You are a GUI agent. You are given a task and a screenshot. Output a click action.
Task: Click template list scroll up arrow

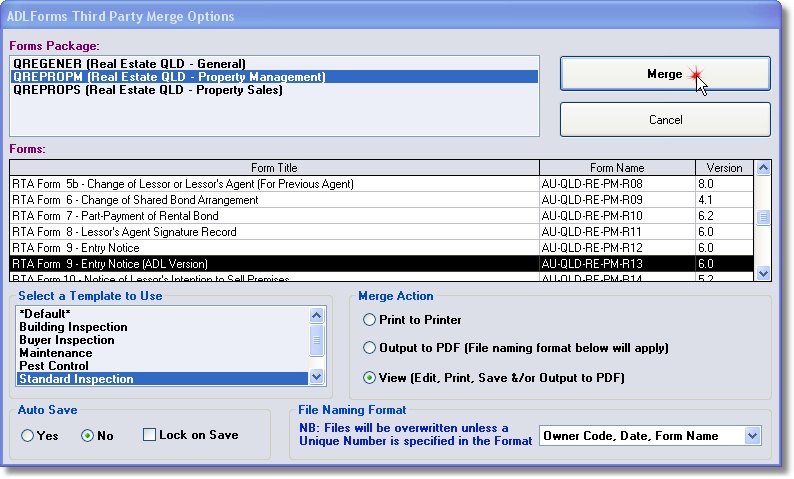(x=316, y=315)
